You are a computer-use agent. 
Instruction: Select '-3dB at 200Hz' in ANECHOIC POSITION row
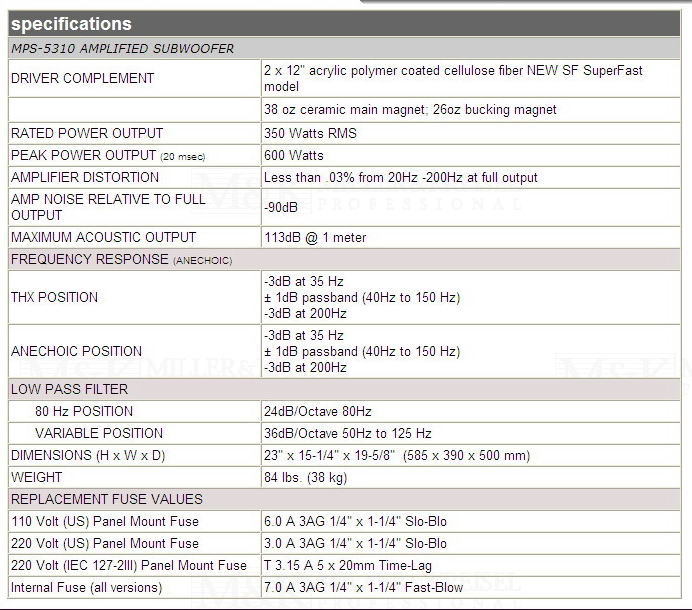pos(305,367)
